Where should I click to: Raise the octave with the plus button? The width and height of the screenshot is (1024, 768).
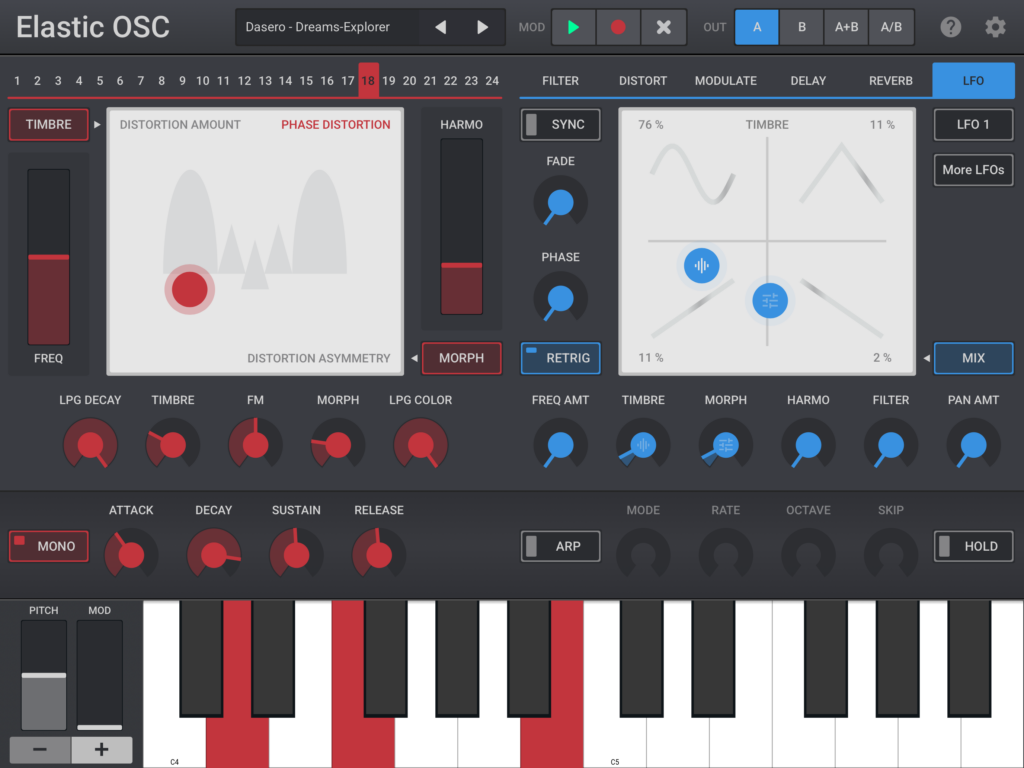101,749
